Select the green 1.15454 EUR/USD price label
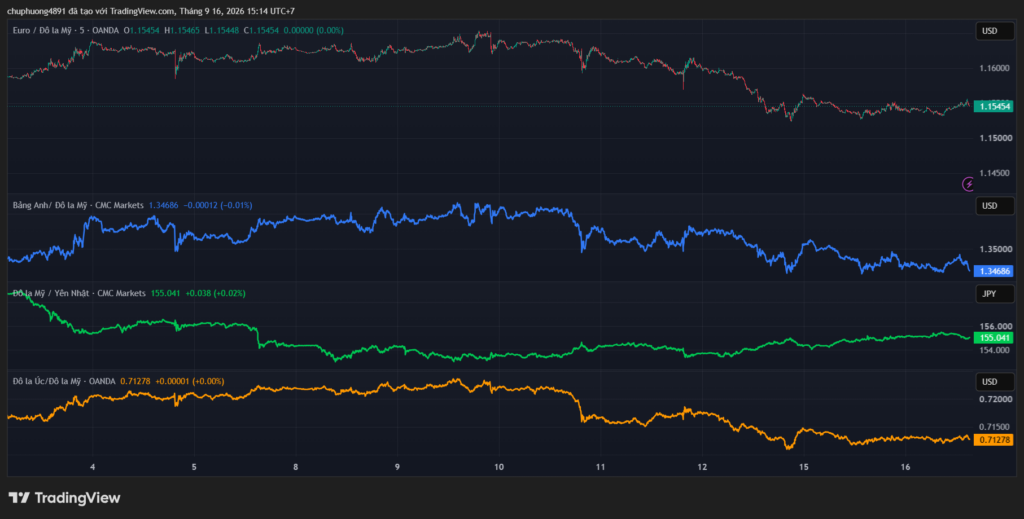 (993, 106)
